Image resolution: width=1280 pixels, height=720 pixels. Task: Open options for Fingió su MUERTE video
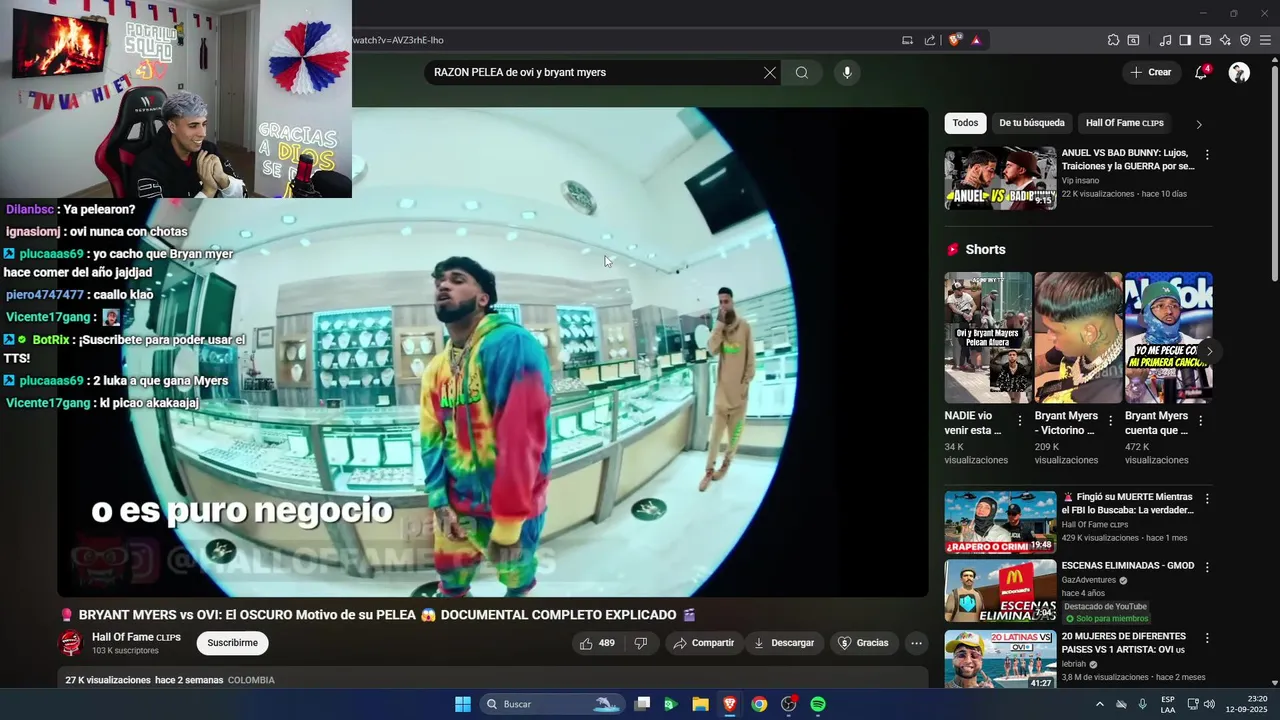1207,498
